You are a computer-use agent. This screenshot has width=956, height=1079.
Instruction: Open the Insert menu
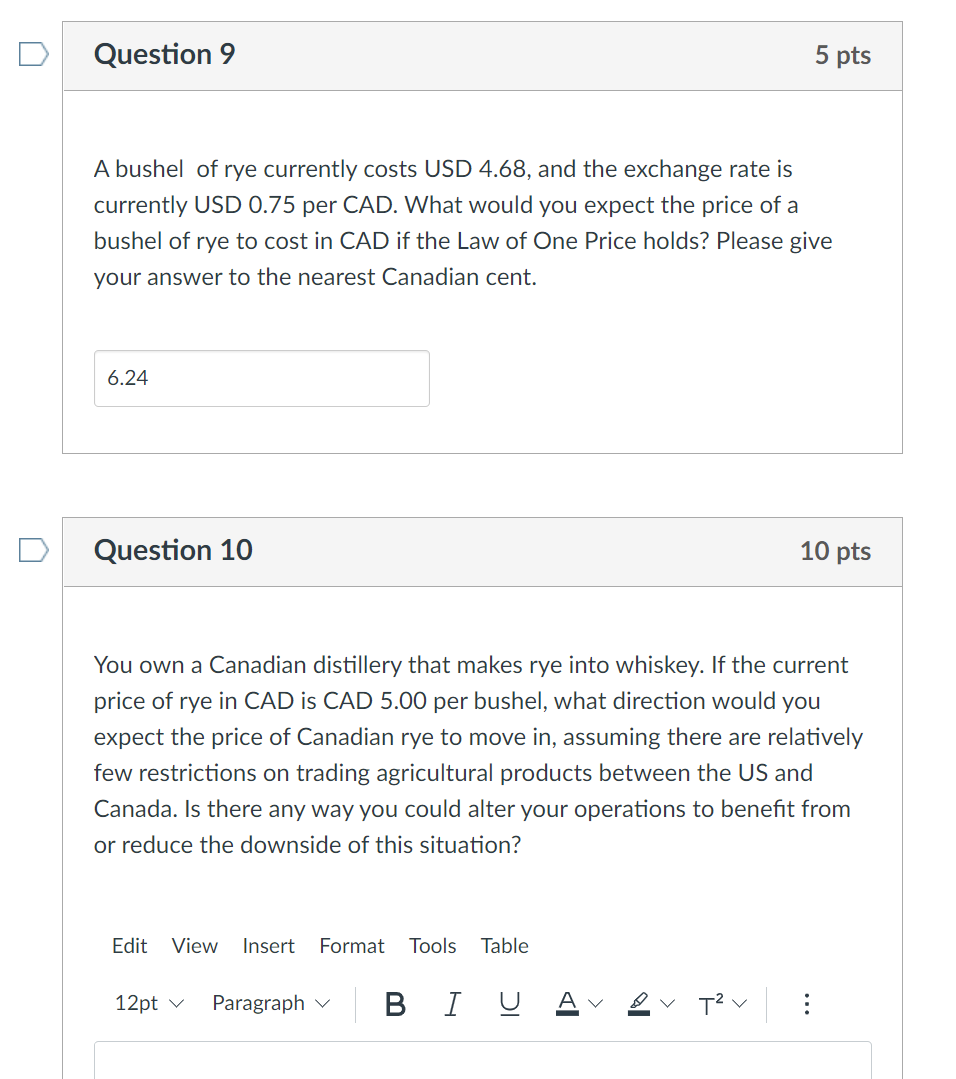(x=268, y=945)
